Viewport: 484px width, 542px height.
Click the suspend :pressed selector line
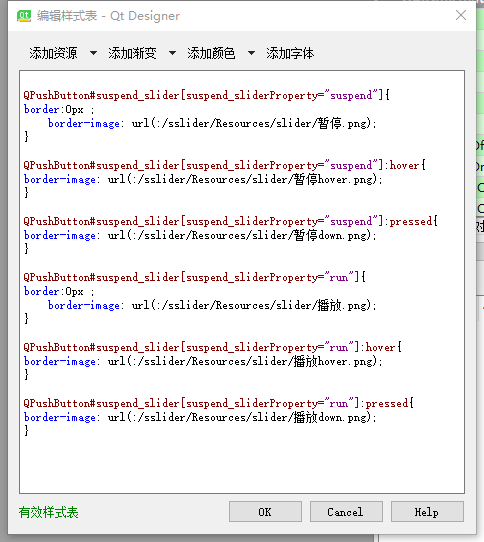[231, 221]
